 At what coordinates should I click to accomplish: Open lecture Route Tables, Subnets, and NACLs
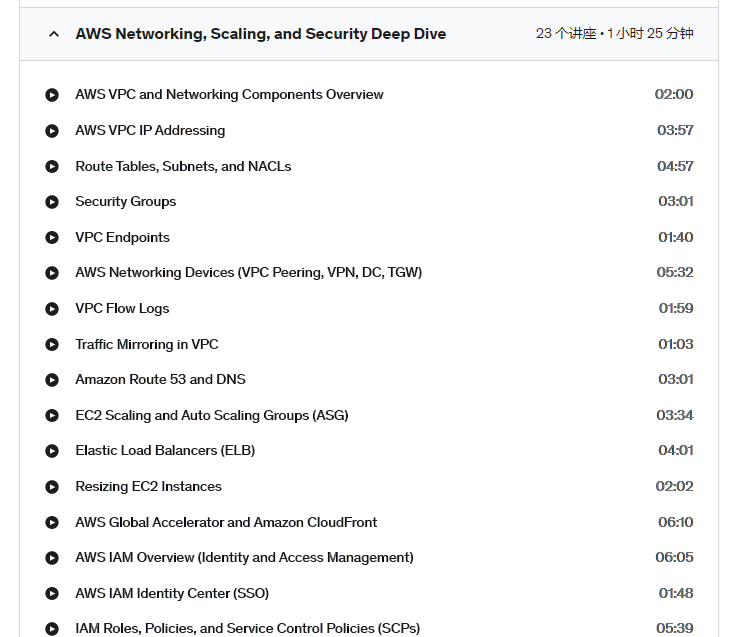tap(183, 166)
